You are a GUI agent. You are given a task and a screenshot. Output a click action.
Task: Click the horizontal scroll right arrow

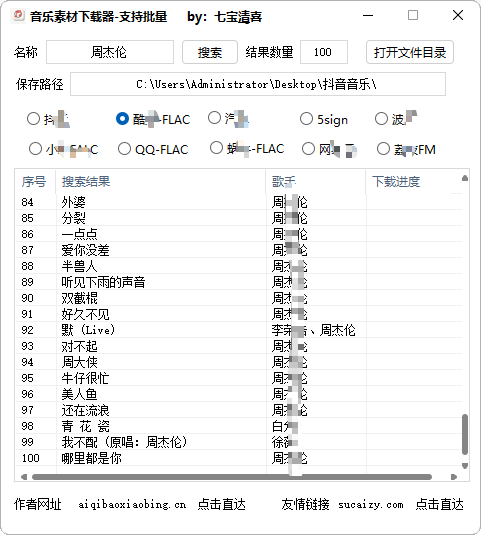coord(454,477)
